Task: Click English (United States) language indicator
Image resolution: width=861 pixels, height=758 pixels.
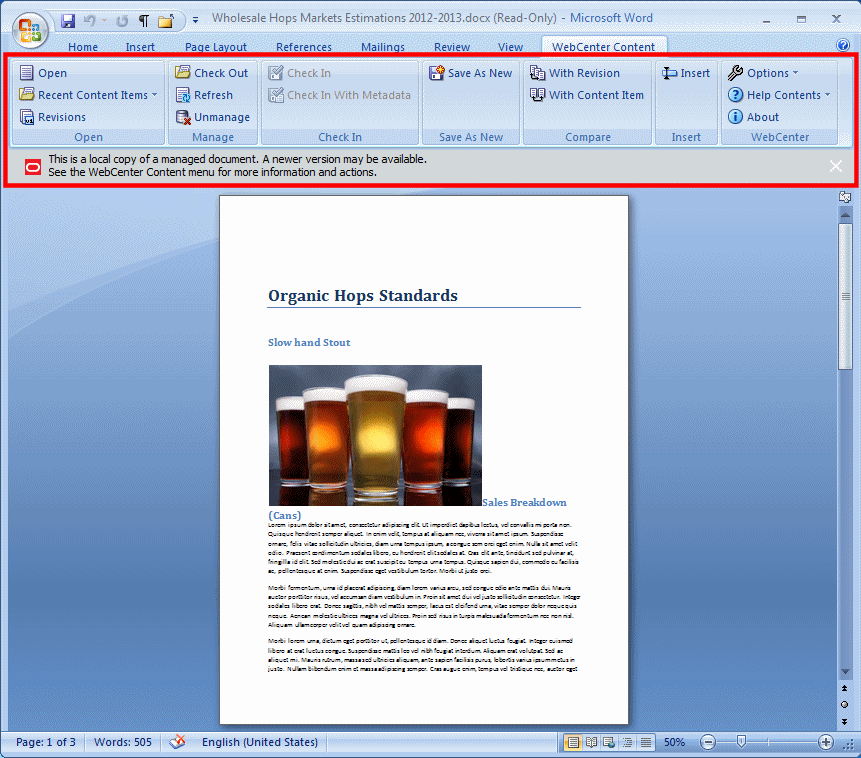Action: (260, 742)
